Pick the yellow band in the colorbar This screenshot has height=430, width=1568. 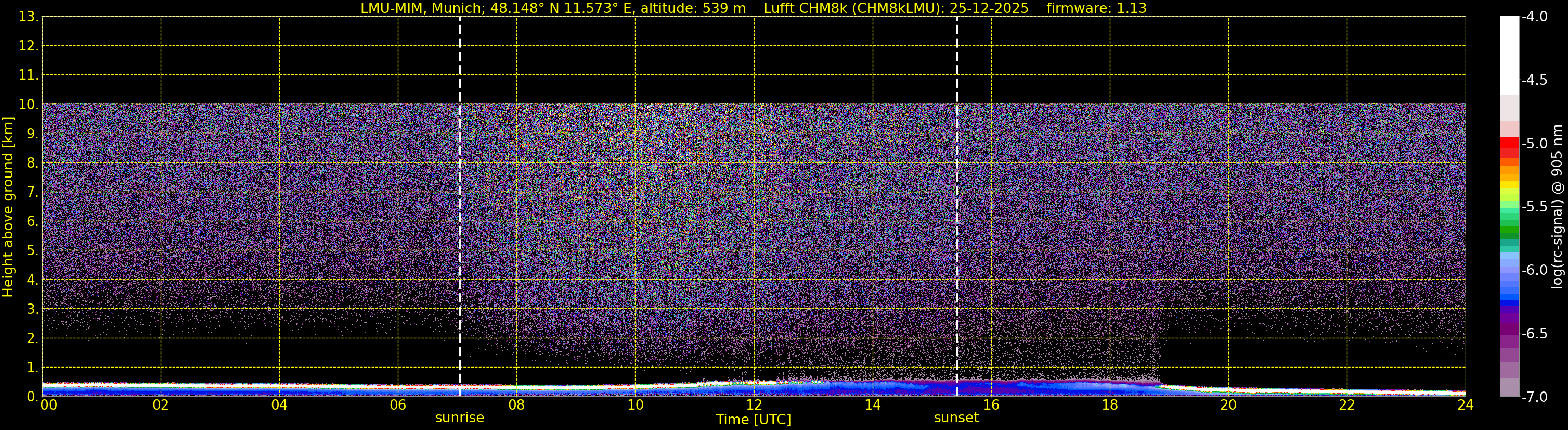point(1510,185)
